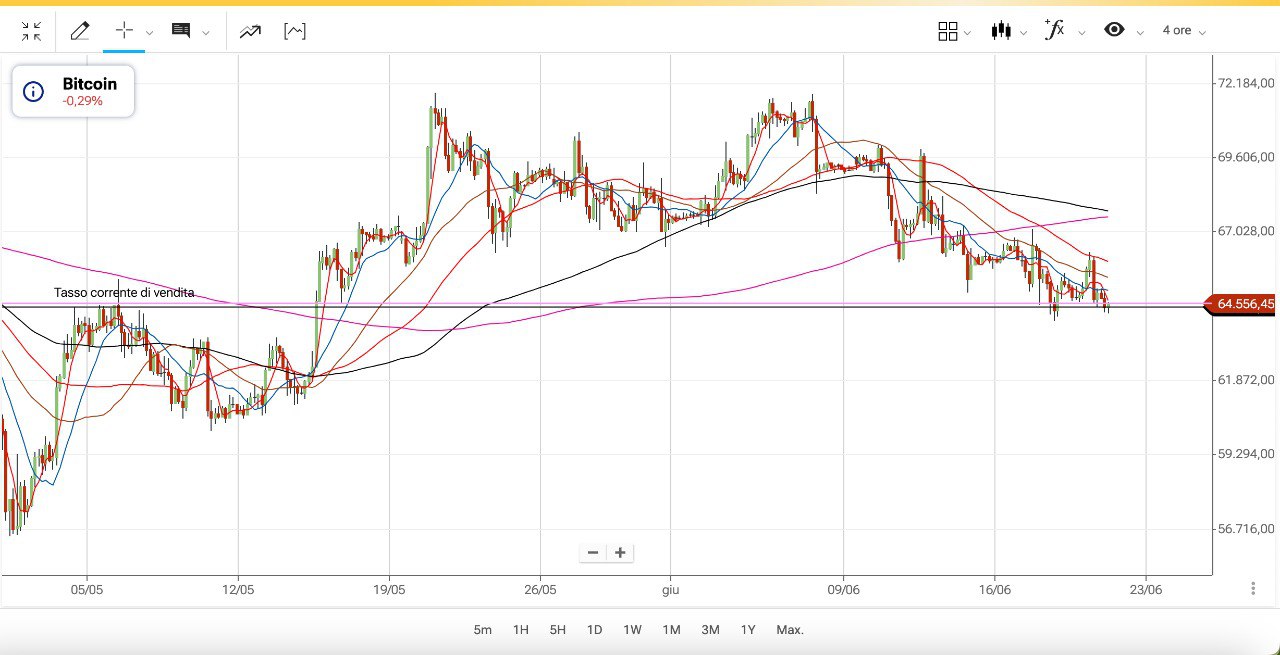The image size is (1280, 655).
Task: Open the comment annotation tool
Action: coord(181,31)
